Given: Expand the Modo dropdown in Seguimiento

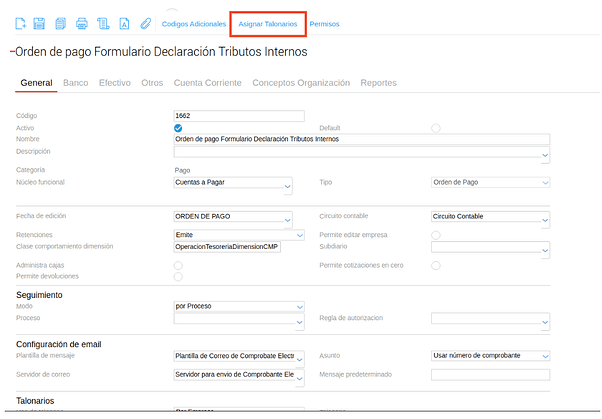Looking at the screenshot, I should [x=239, y=306].
